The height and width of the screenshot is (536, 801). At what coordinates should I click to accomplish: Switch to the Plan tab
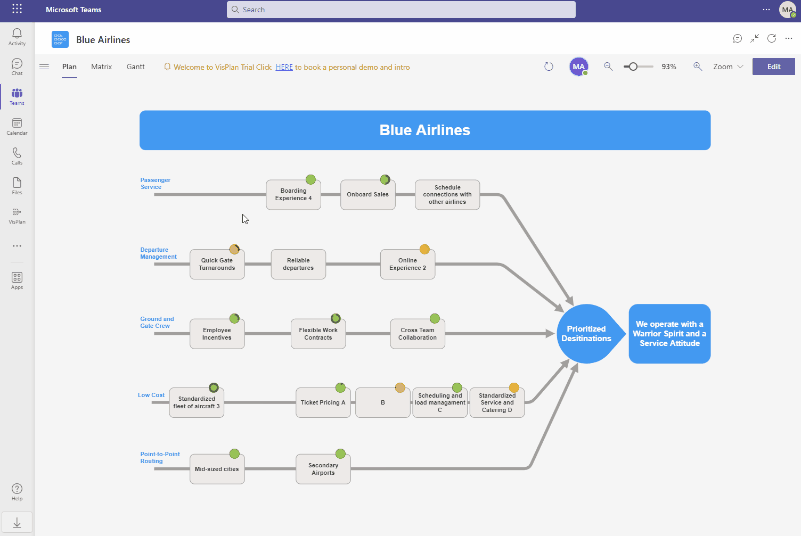tap(69, 66)
